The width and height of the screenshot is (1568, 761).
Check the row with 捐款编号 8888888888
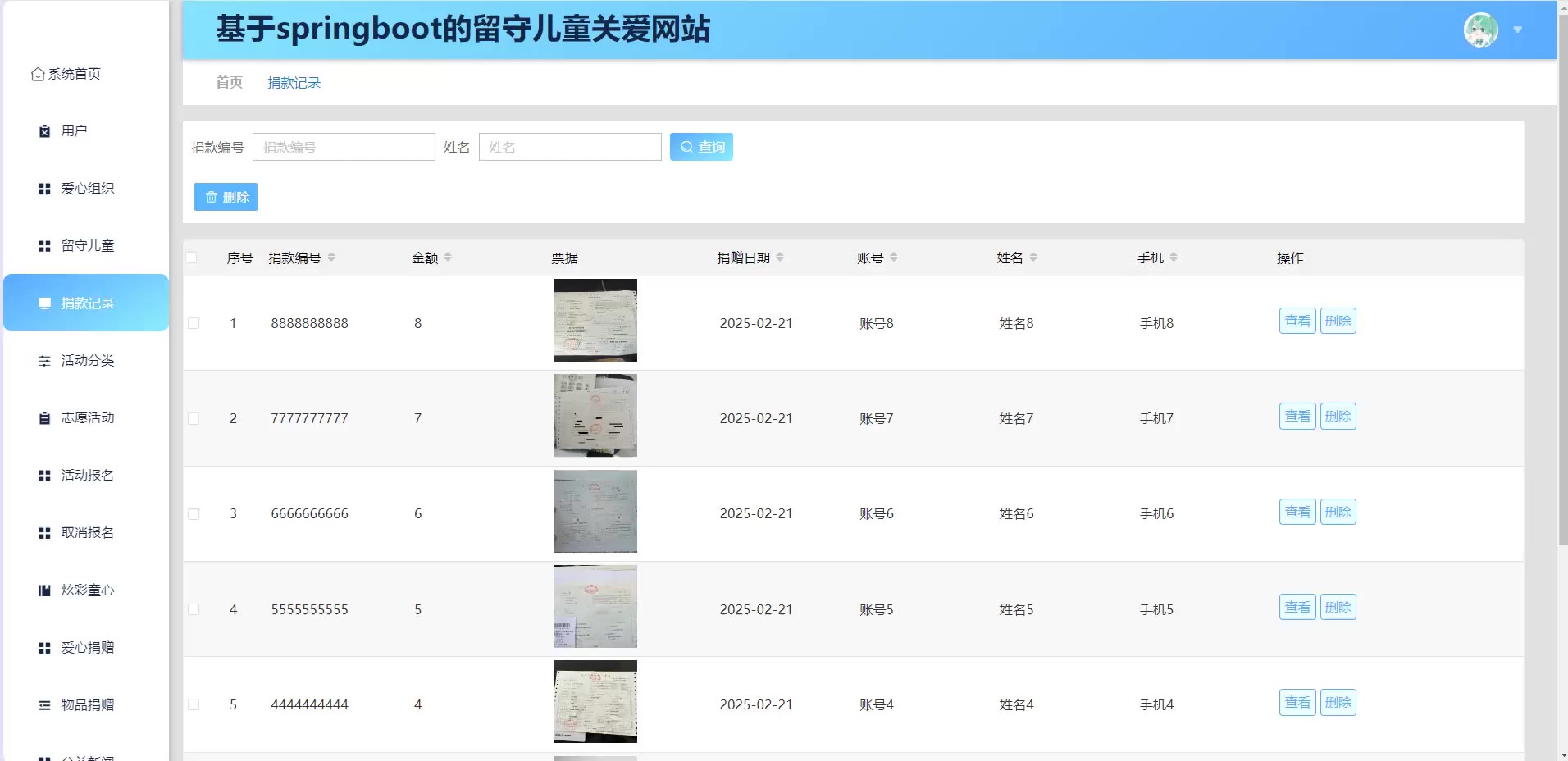point(194,323)
